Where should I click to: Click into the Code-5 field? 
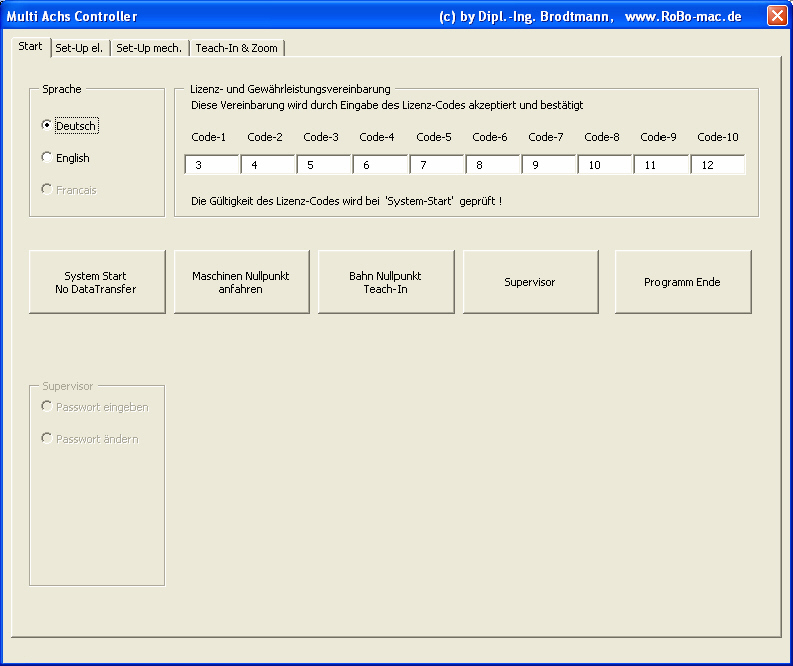436,165
